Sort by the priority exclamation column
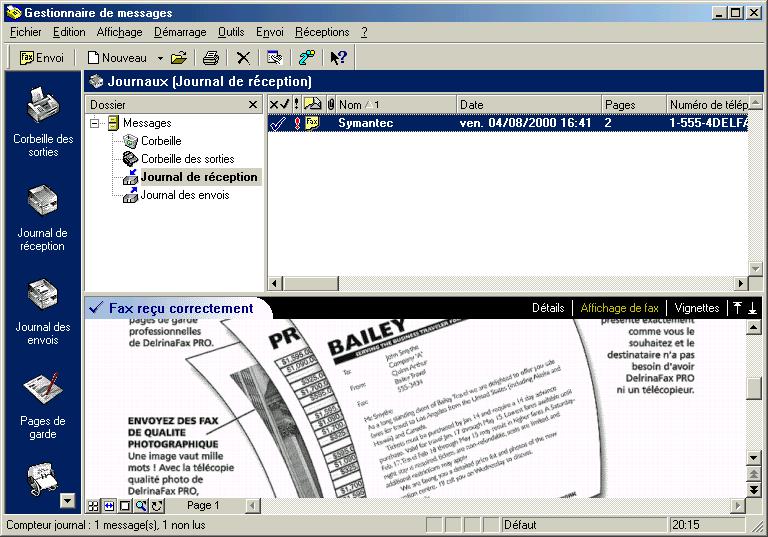 [296, 104]
